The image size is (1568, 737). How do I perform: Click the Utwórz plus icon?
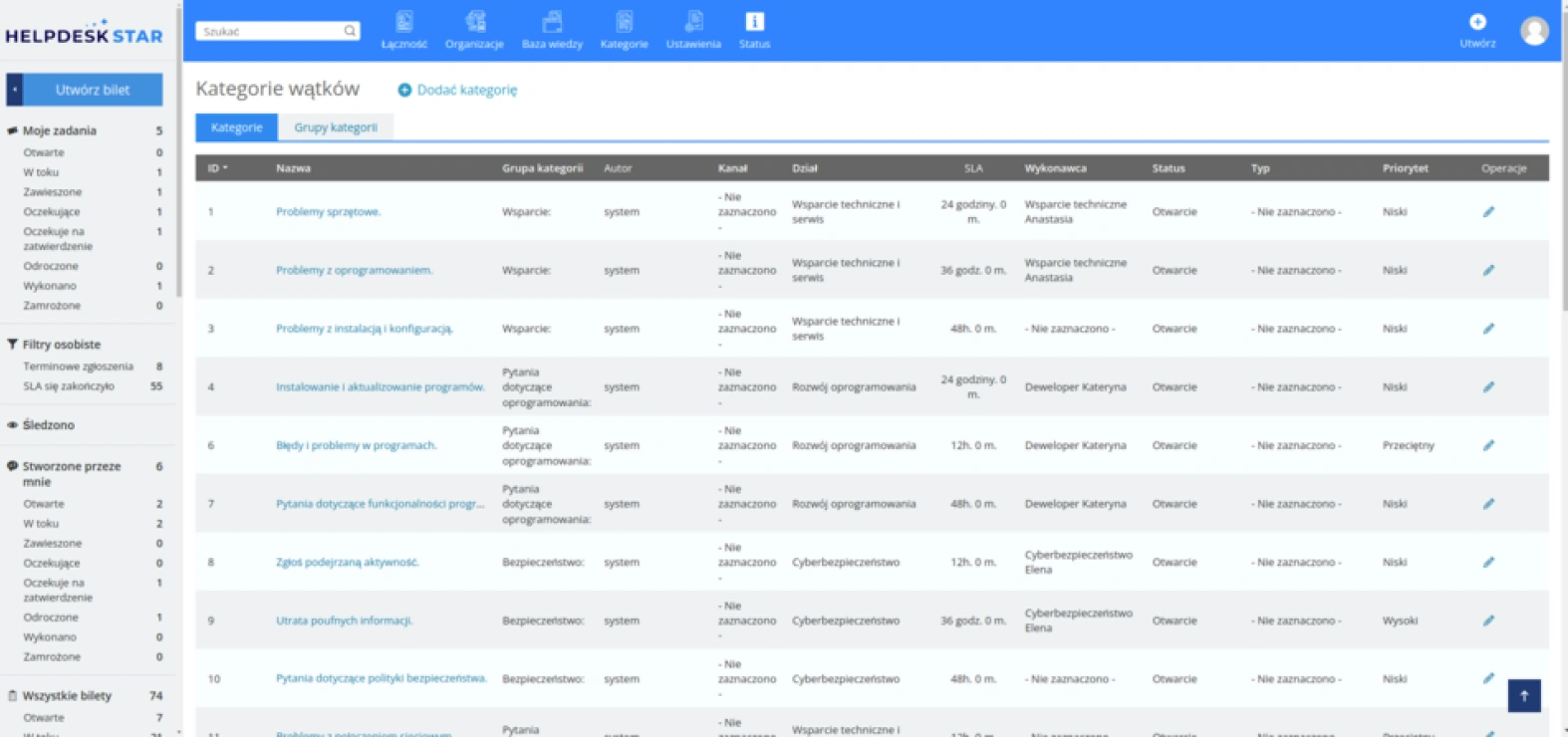(x=1477, y=22)
